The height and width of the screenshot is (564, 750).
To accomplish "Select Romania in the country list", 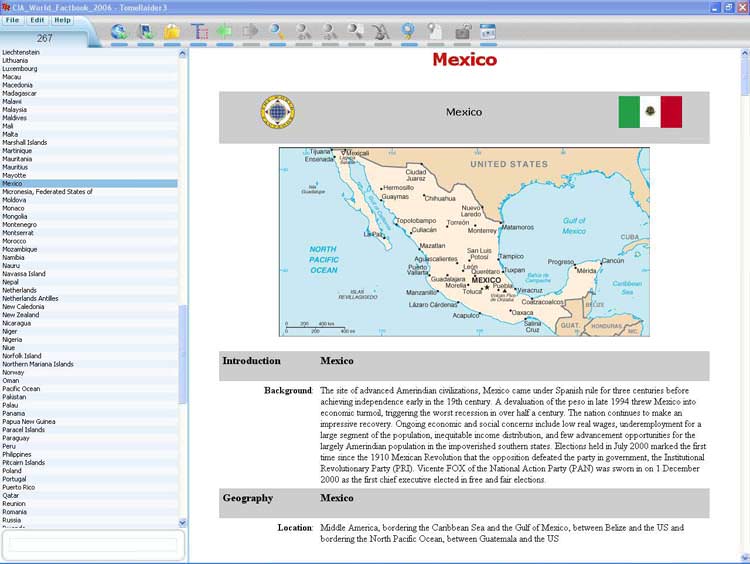I will [14, 512].
